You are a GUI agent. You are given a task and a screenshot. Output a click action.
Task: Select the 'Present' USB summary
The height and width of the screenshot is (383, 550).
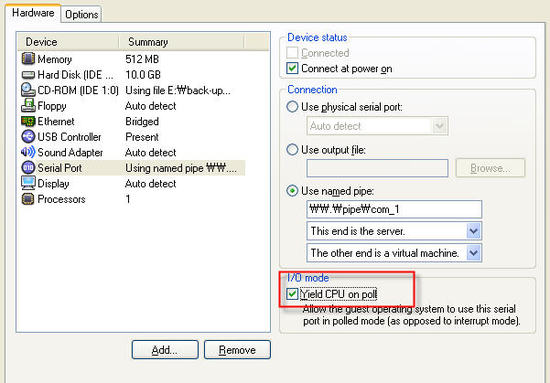142,137
